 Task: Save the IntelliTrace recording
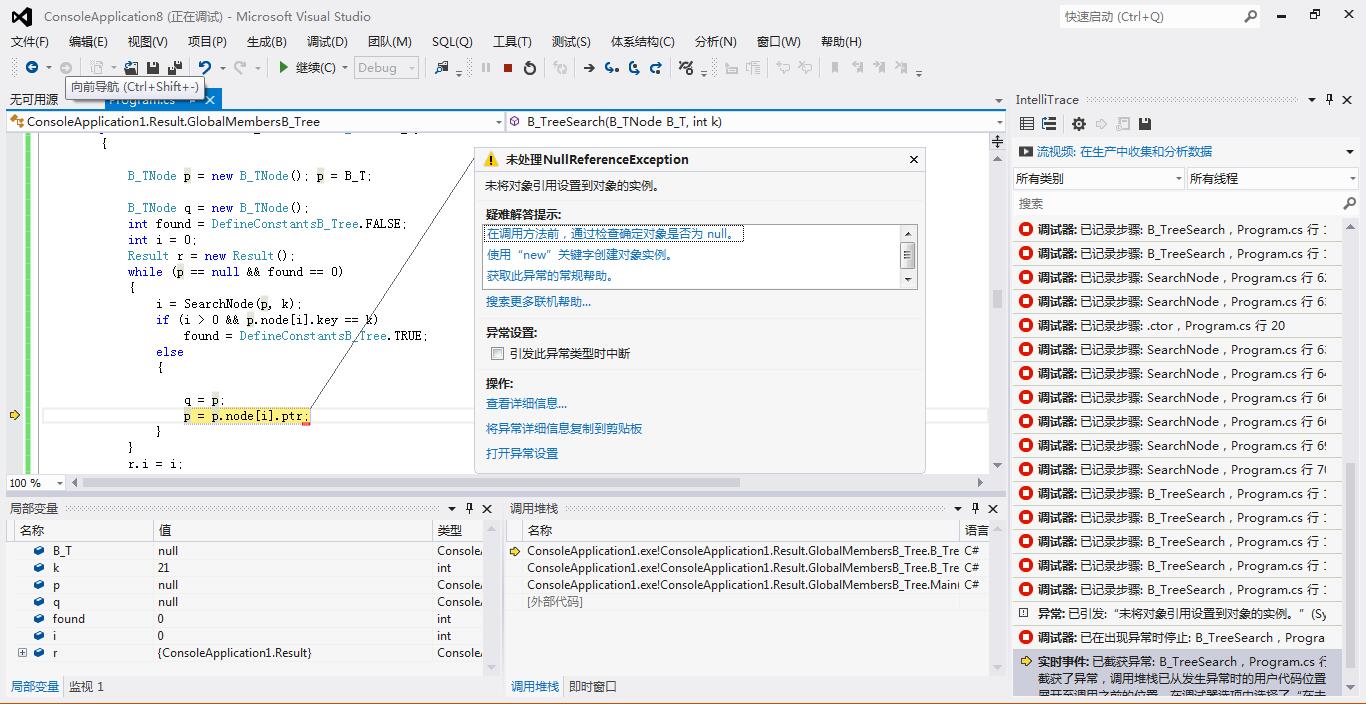(x=1145, y=124)
